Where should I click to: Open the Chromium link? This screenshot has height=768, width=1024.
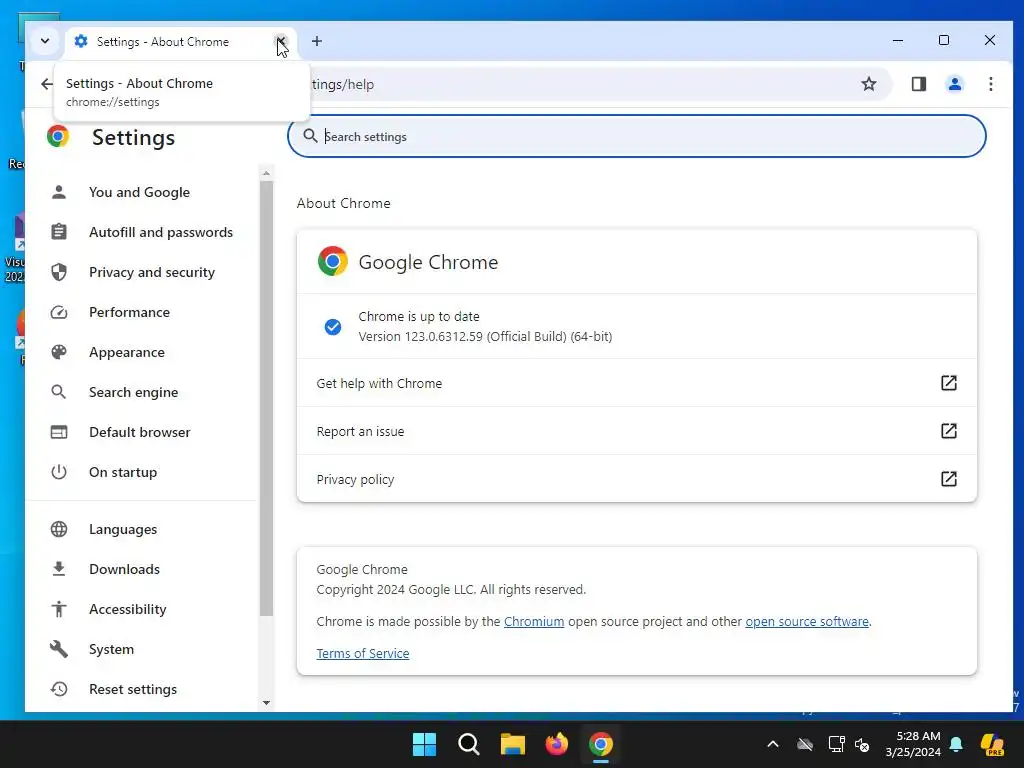(534, 621)
